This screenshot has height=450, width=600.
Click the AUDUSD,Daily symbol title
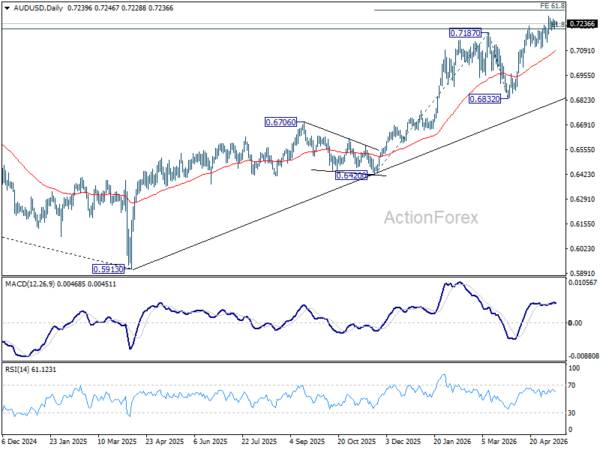[38, 8]
